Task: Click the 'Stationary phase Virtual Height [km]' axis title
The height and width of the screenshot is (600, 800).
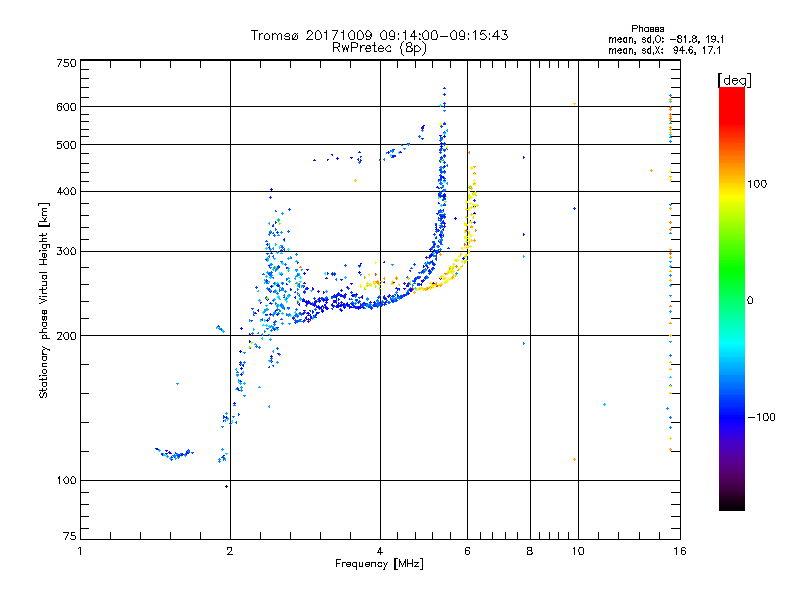Action: 44,300
